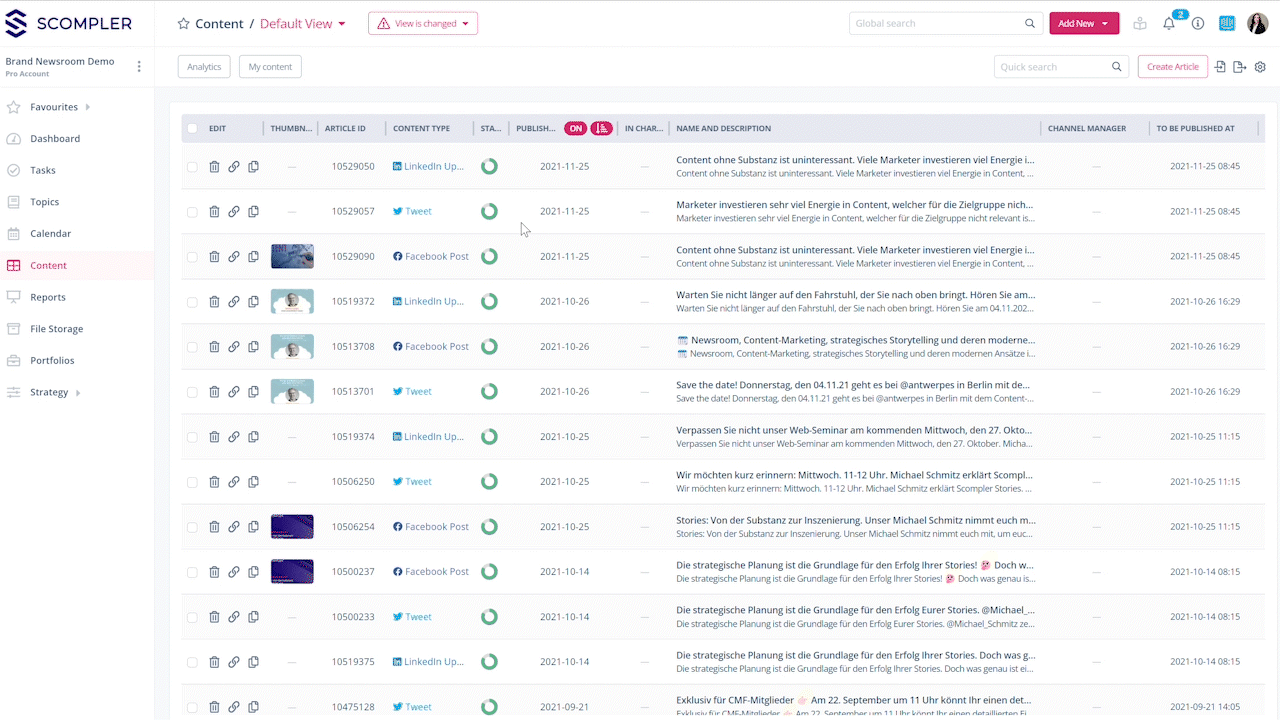The height and width of the screenshot is (720, 1280).
Task: Expand the View is changed dropdown
Action: [423, 21]
